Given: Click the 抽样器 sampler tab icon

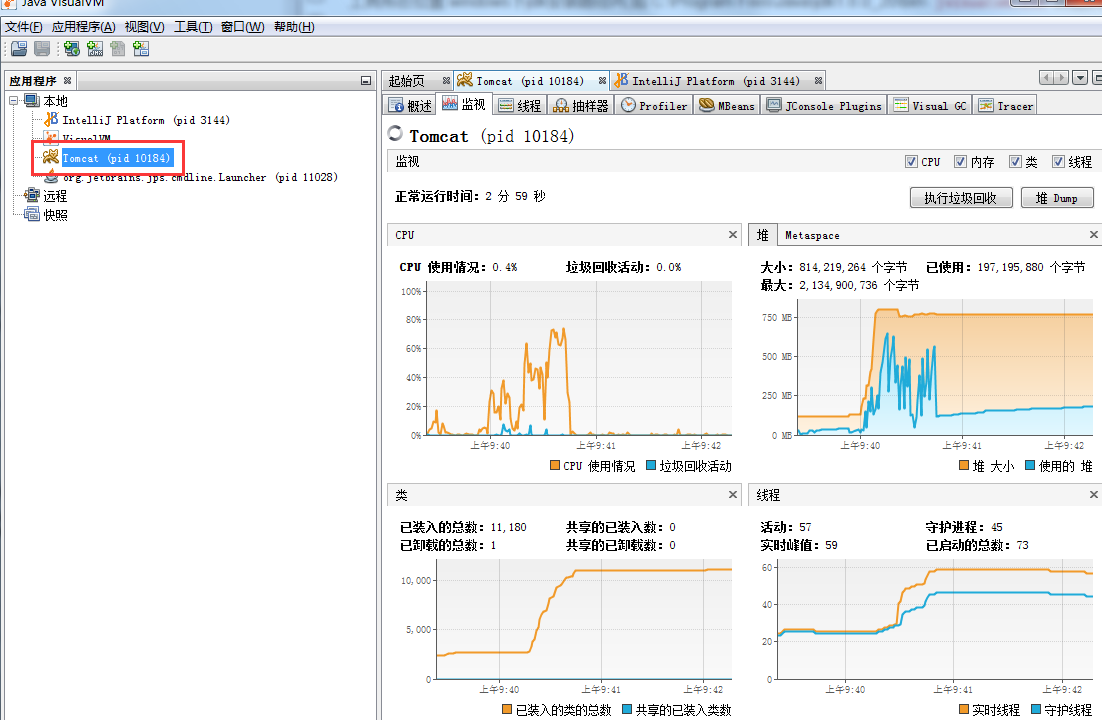Looking at the screenshot, I should pos(561,105).
